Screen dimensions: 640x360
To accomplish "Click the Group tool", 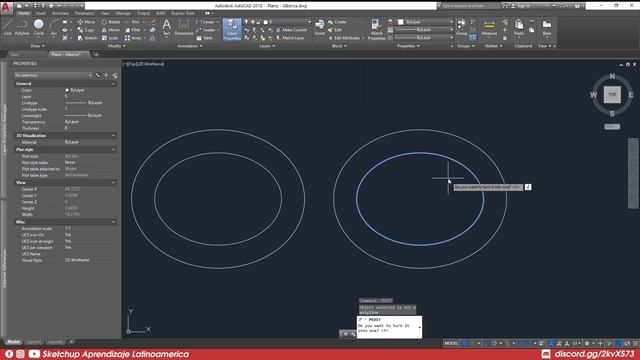I will point(461,27).
